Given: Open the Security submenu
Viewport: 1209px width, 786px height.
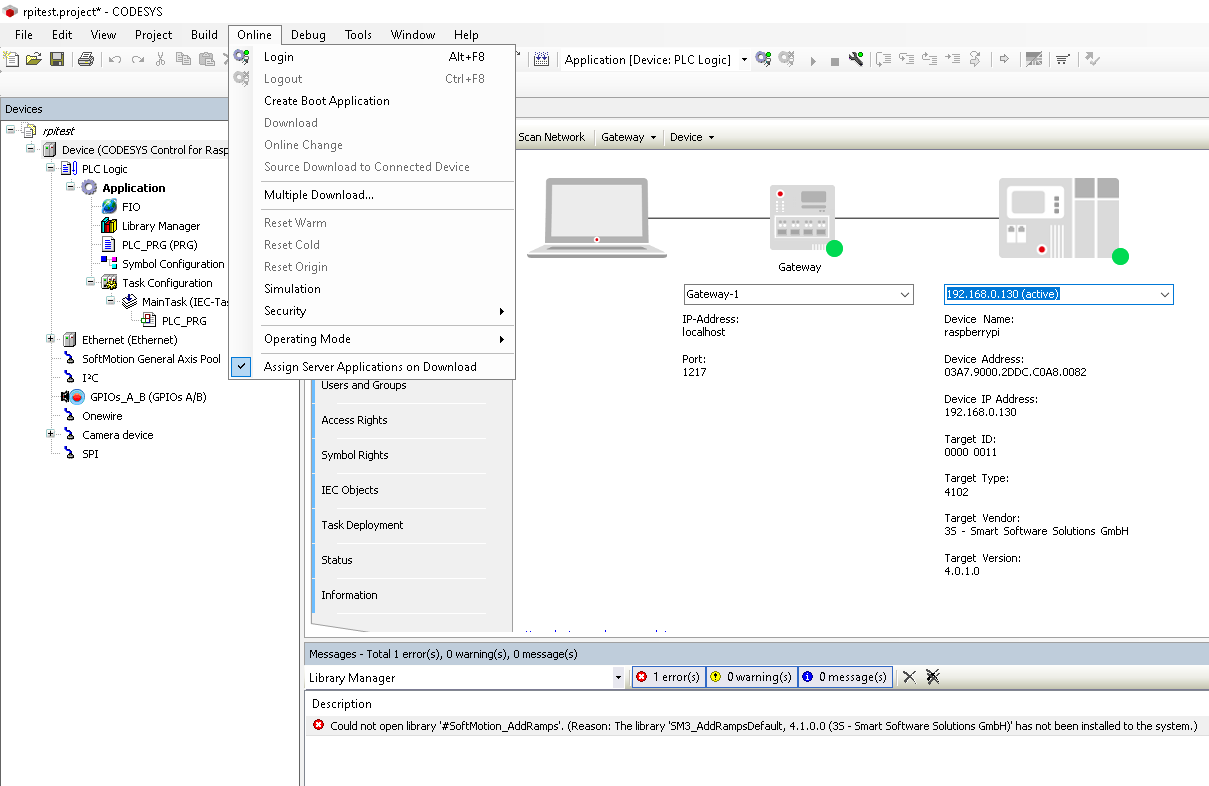Looking at the screenshot, I should (371, 311).
